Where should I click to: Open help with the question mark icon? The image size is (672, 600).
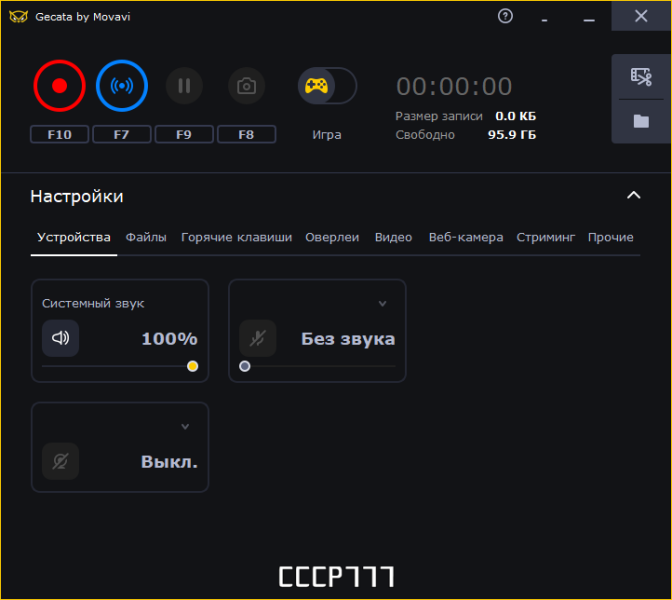(x=505, y=16)
